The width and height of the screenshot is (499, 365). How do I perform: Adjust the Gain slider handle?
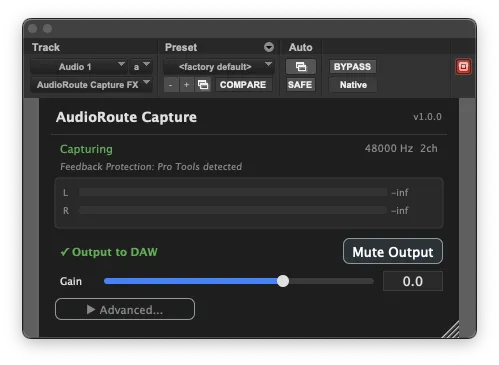click(283, 281)
